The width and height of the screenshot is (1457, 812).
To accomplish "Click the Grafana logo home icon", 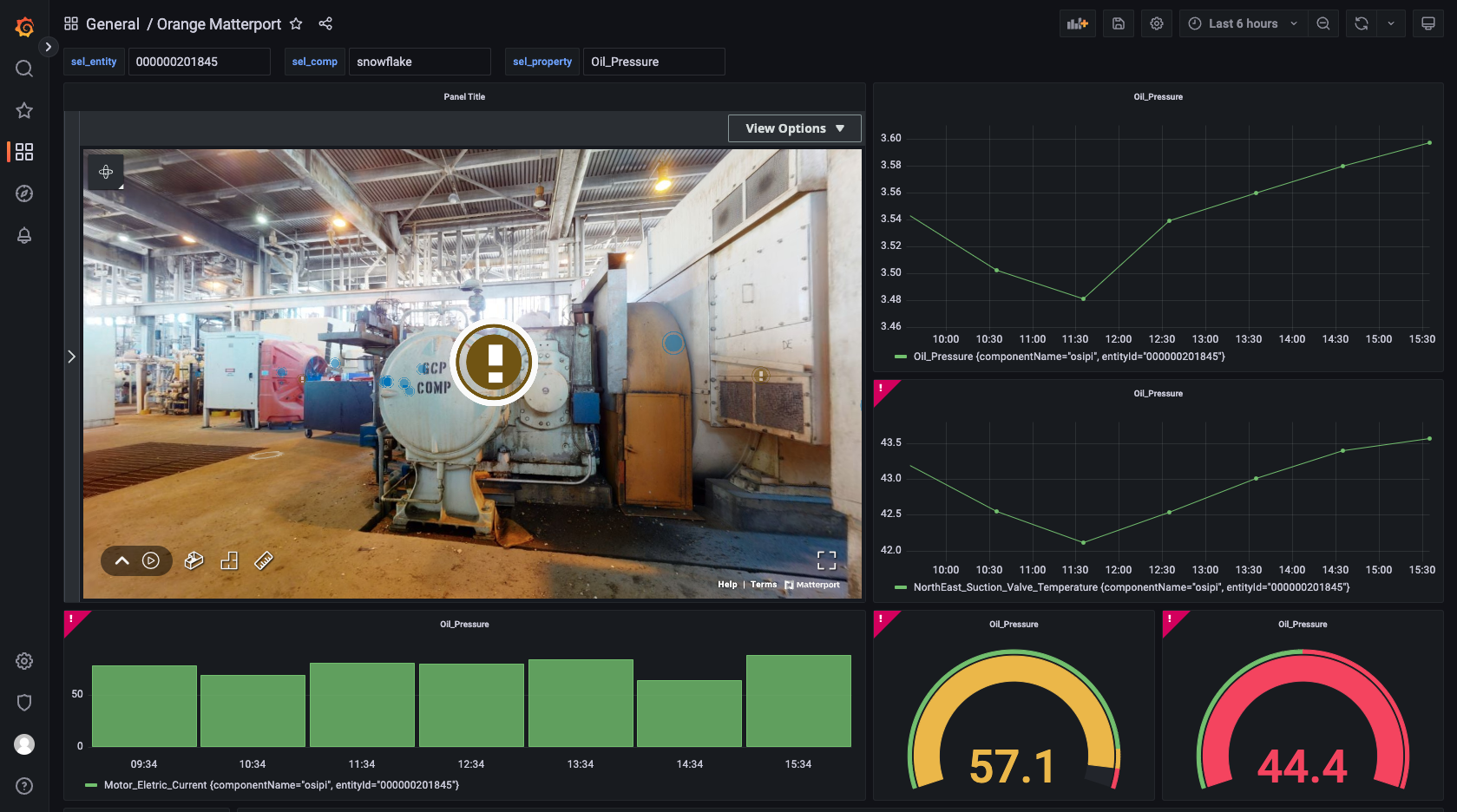I will pyautogui.click(x=24, y=27).
